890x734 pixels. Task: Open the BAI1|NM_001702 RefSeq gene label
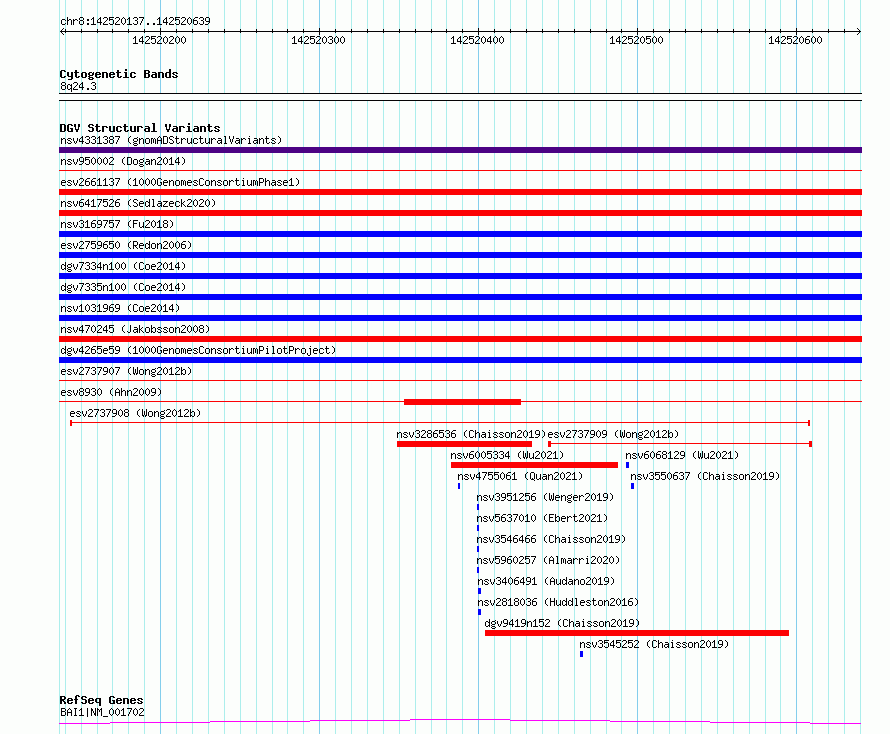pyautogui.click(x=102, y=712)
